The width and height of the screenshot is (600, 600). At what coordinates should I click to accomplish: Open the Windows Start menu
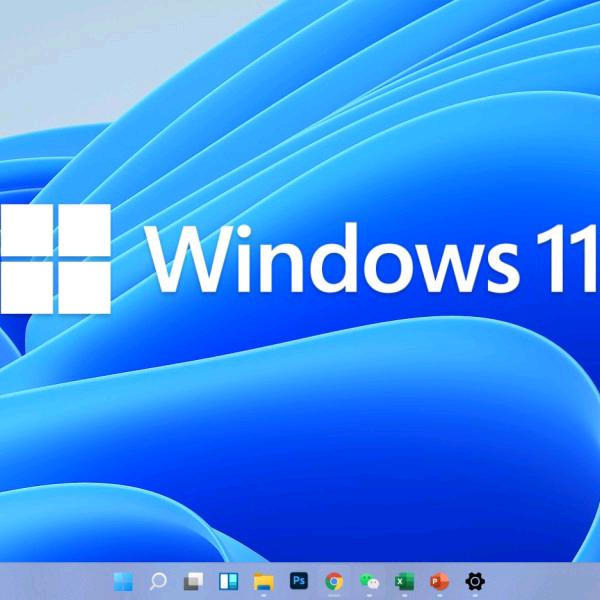click(x=123, y=581)
